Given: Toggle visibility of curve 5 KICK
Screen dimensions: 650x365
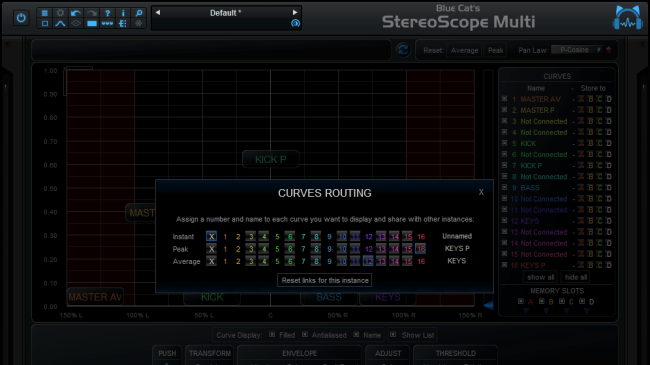Looking at the screenshot, I should click(504, 143).
